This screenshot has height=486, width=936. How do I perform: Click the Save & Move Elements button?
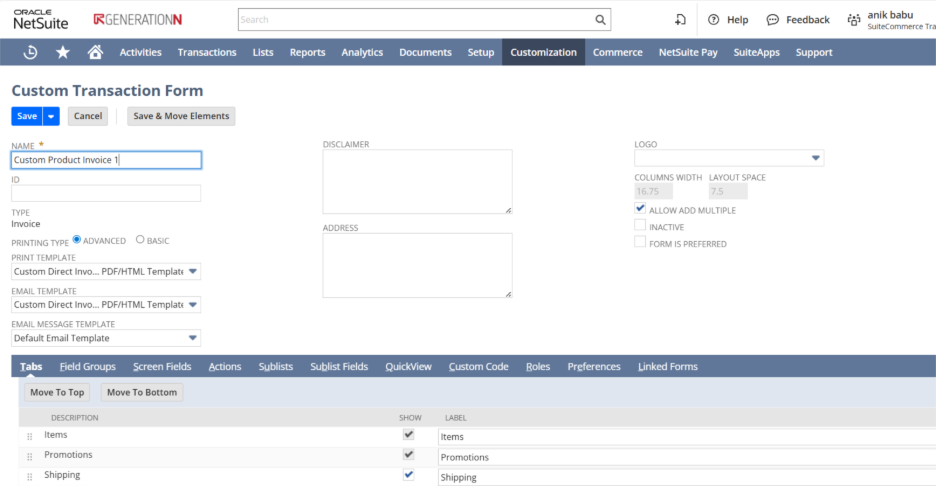click(x=181, y=116)
